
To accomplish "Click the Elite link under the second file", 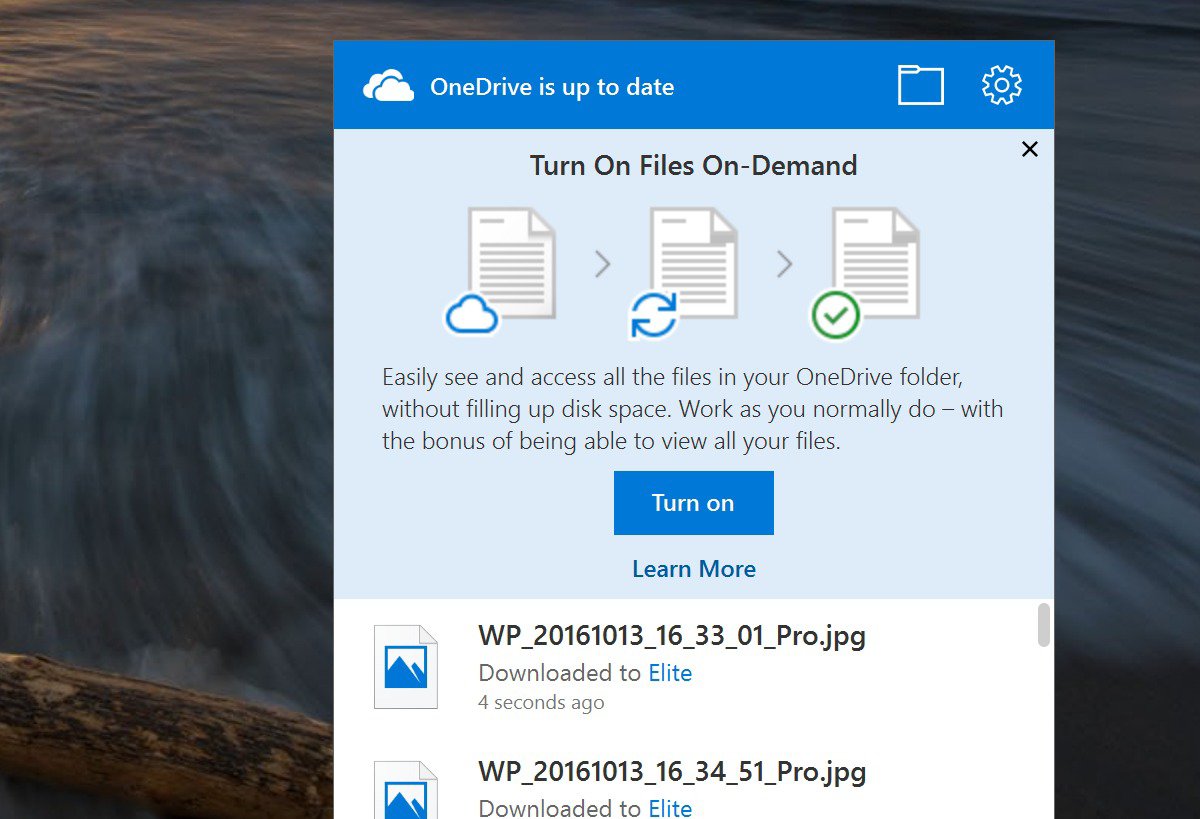I will coord(670,808).
